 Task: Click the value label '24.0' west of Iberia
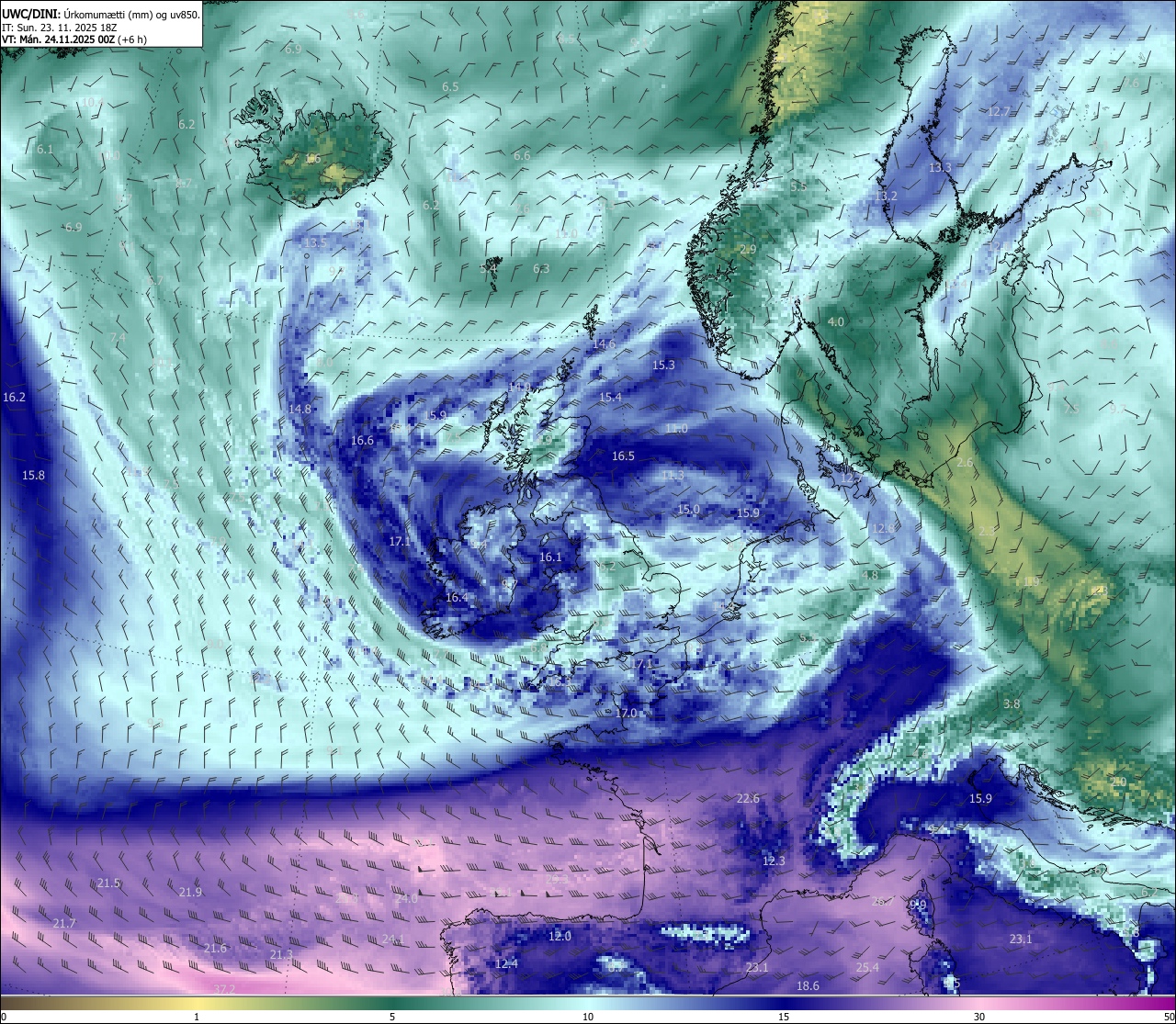(x=406, y=899)
